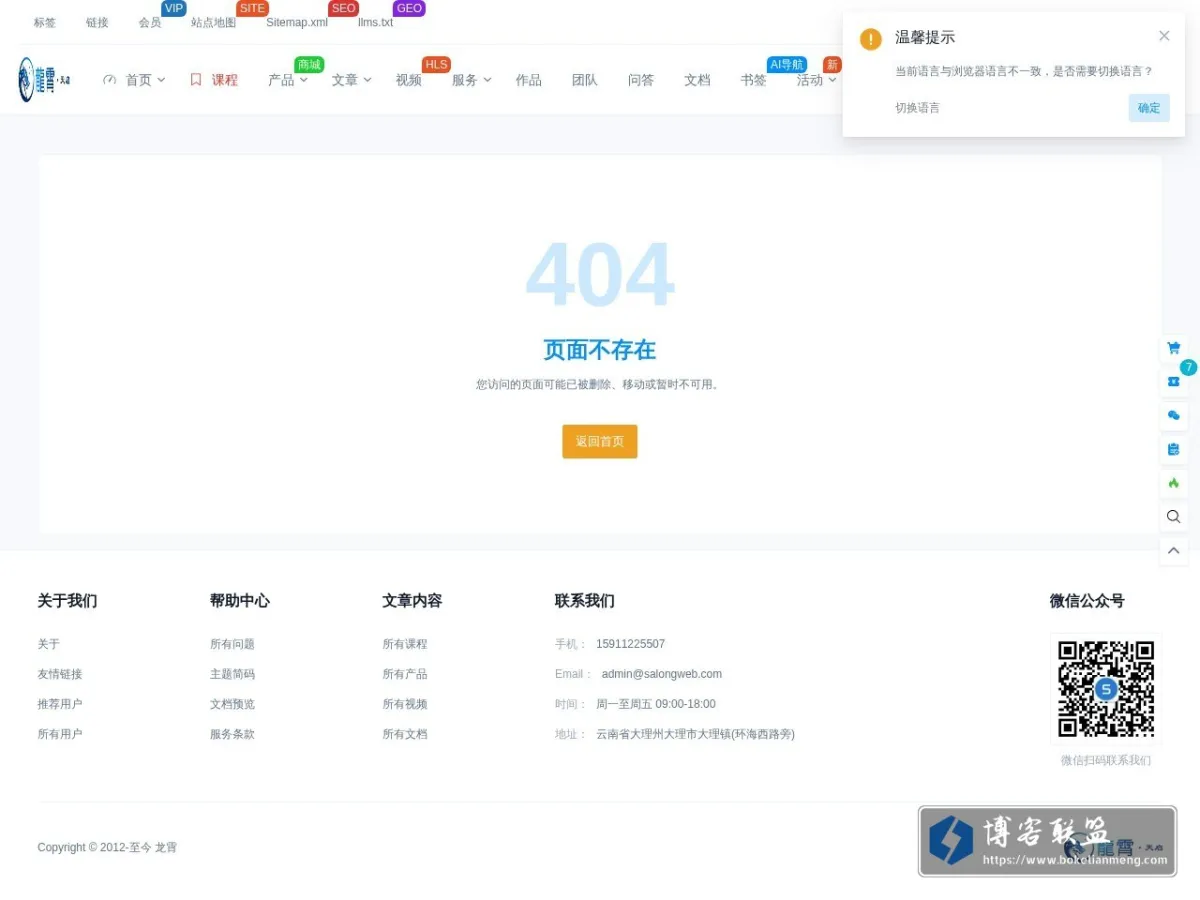Viewport: 1200px width, 900px height.
Task: Click footer link 所有视频
Action: [x=405, y=704]
